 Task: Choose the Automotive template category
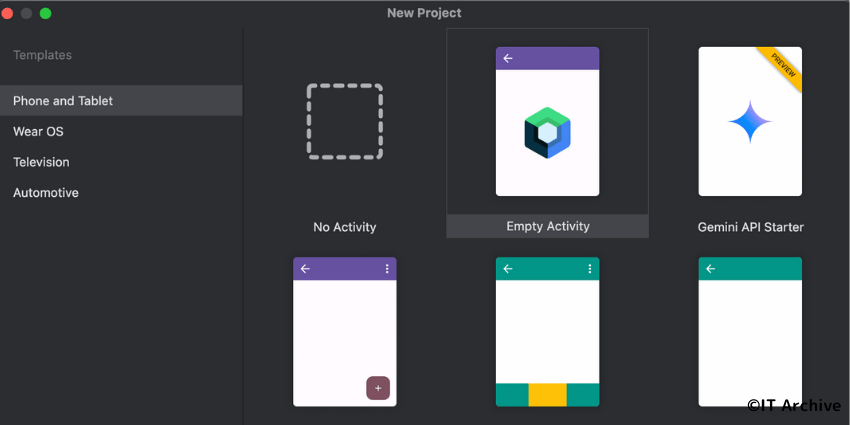pyautogui.click(x=121, y=192)
